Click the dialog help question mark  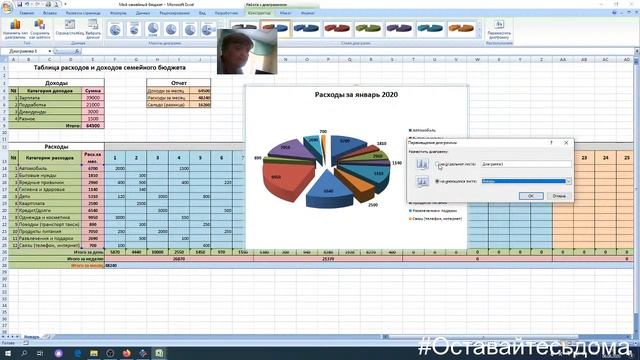click(551, 143)
